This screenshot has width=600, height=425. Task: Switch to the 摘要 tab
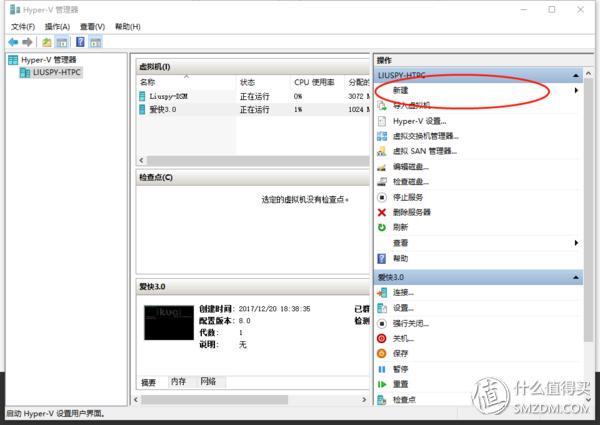(148, 382)
